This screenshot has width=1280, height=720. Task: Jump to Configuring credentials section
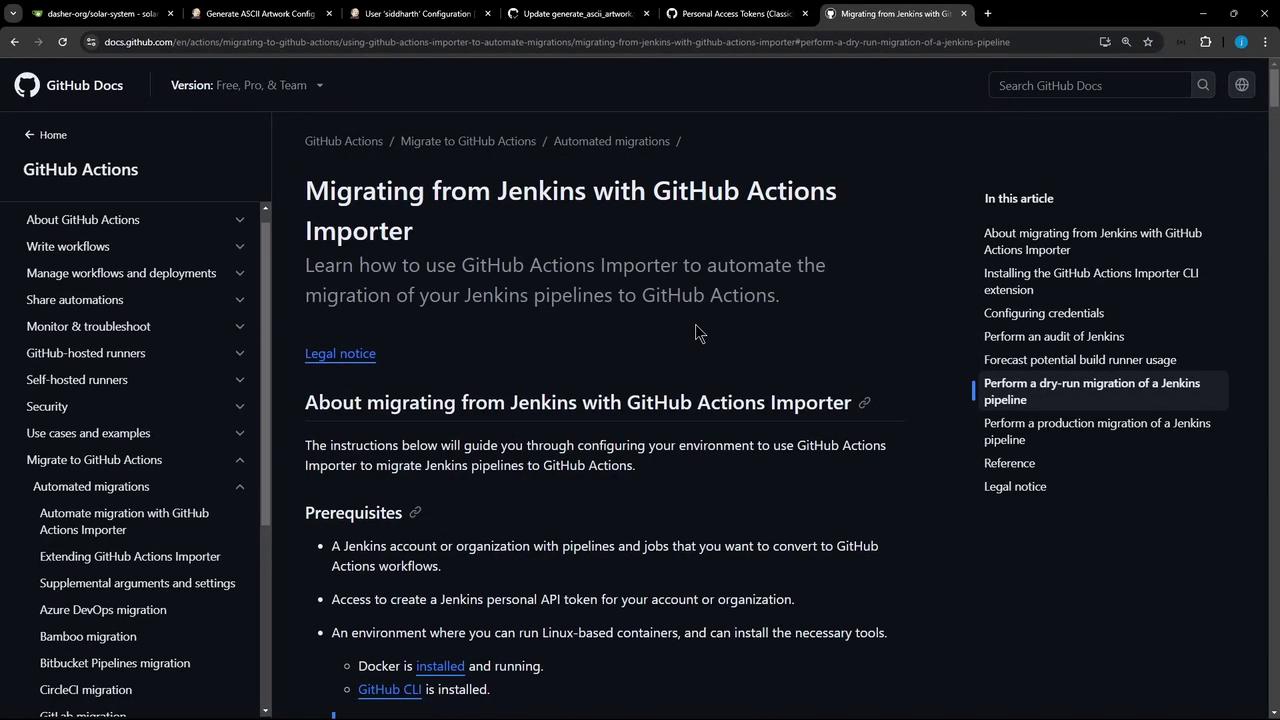(1044, 313)
